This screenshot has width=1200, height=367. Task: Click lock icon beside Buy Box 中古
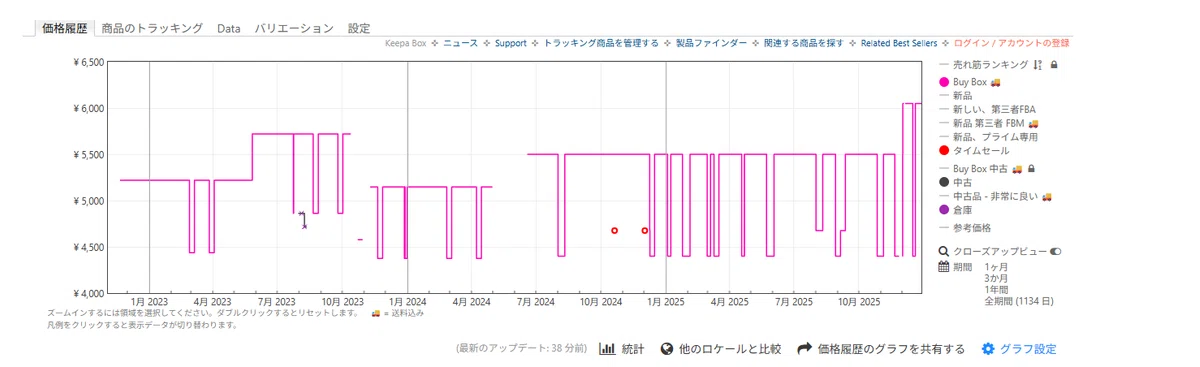pos(1031,169)
